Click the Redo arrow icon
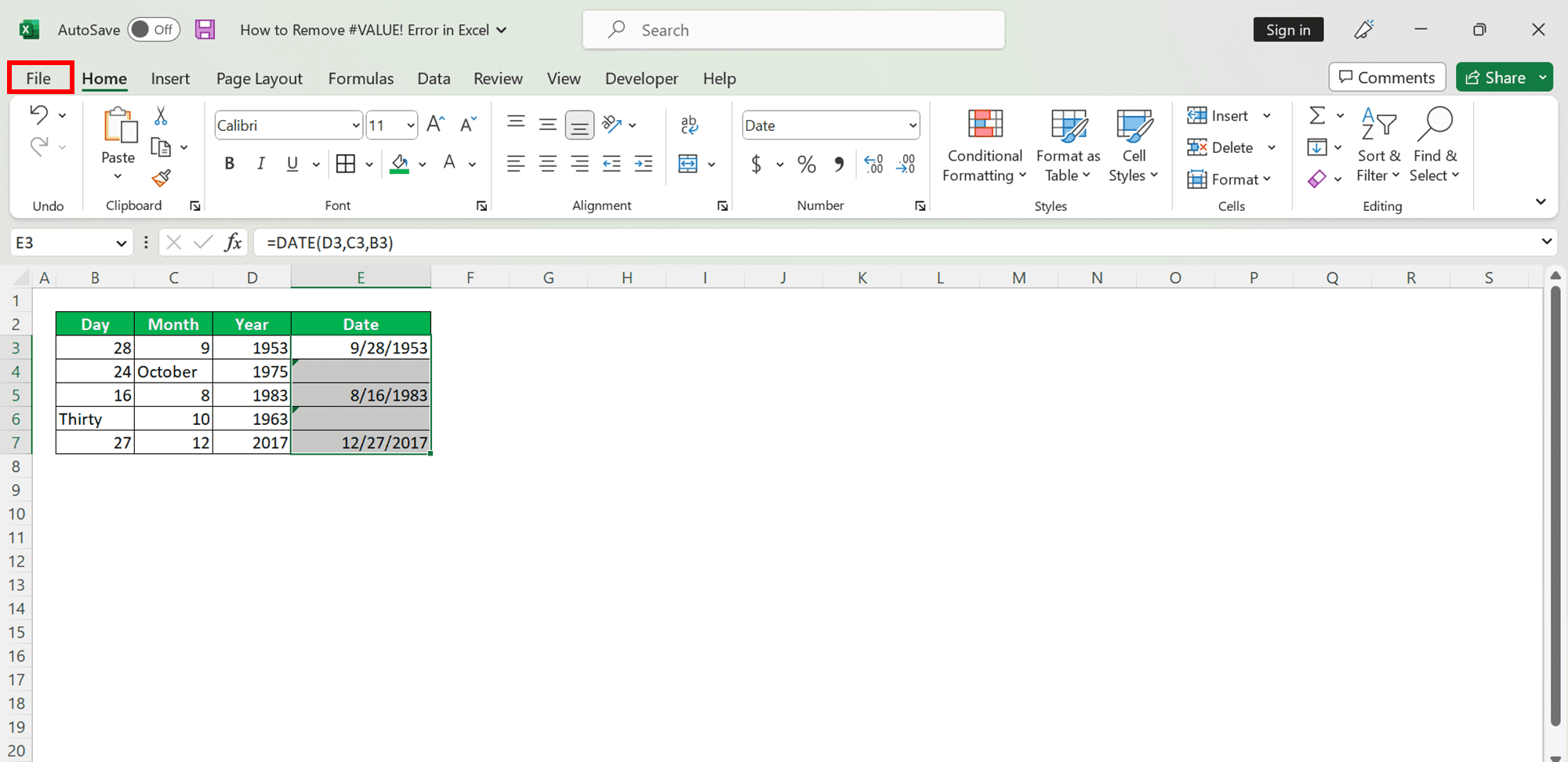Screen dimensions: 1568x762 38,146
